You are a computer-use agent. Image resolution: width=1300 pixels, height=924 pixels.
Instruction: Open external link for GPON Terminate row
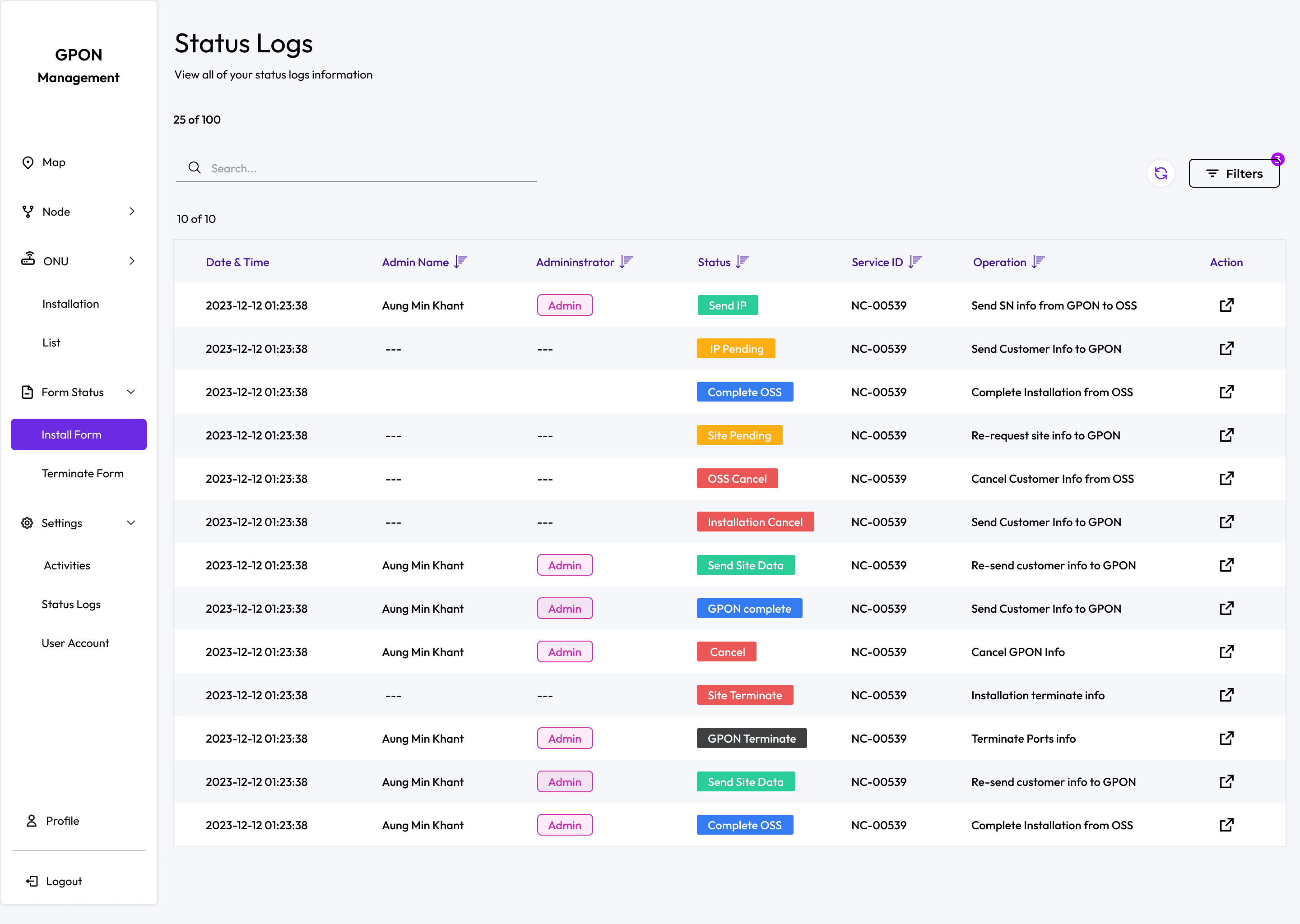pyautogui.click(x=1226, y=738)
